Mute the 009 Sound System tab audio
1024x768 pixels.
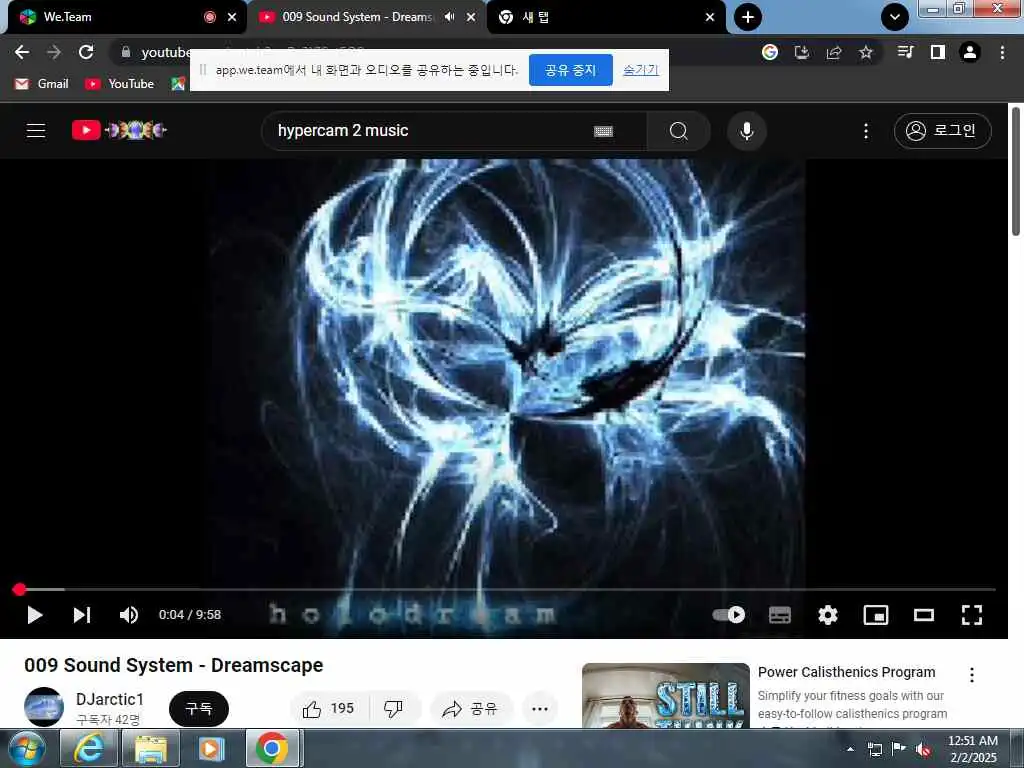click(x=449, y=17)
